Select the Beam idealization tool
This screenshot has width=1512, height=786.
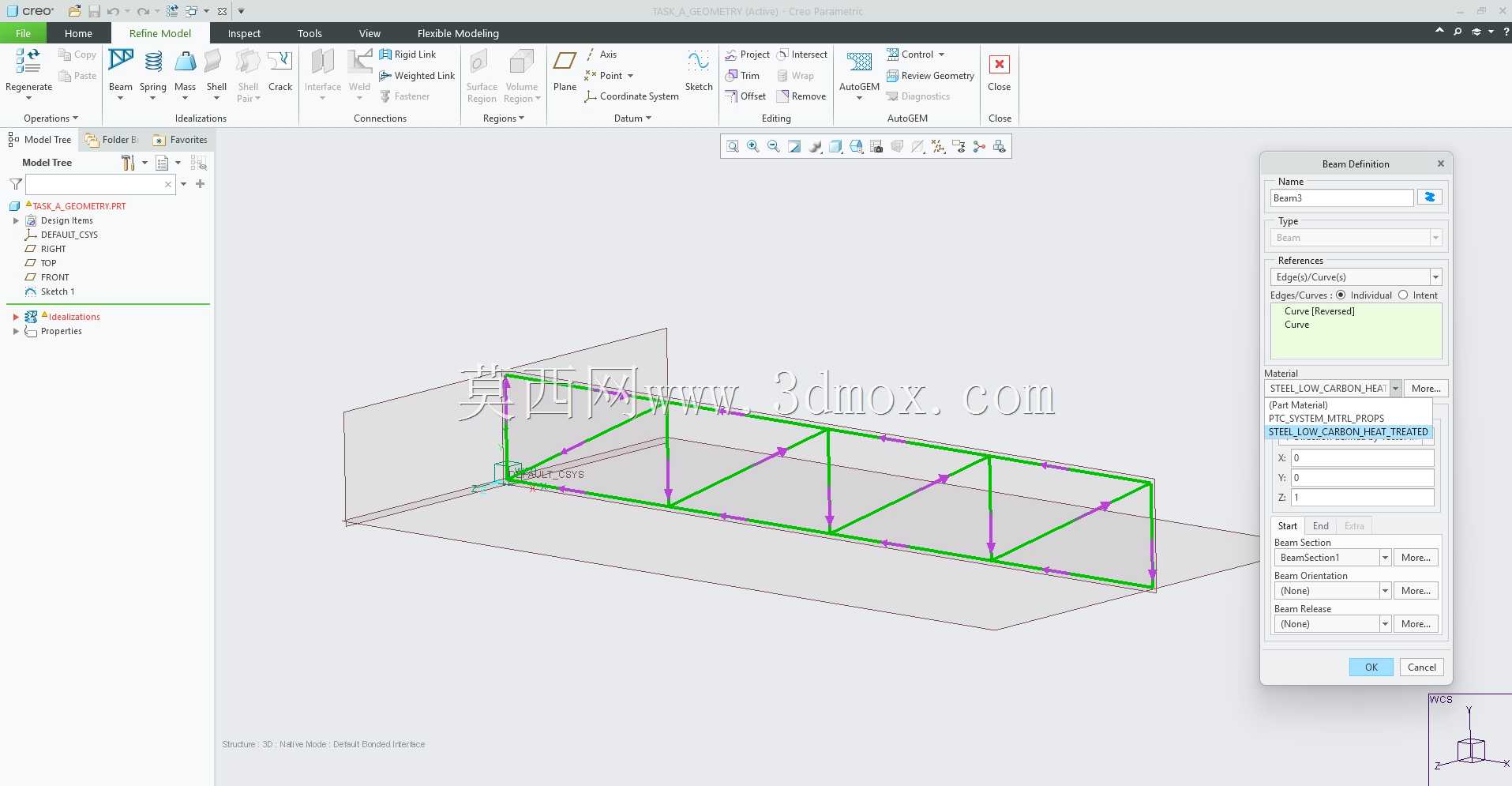pyautogui.click(x=121, y=69)
